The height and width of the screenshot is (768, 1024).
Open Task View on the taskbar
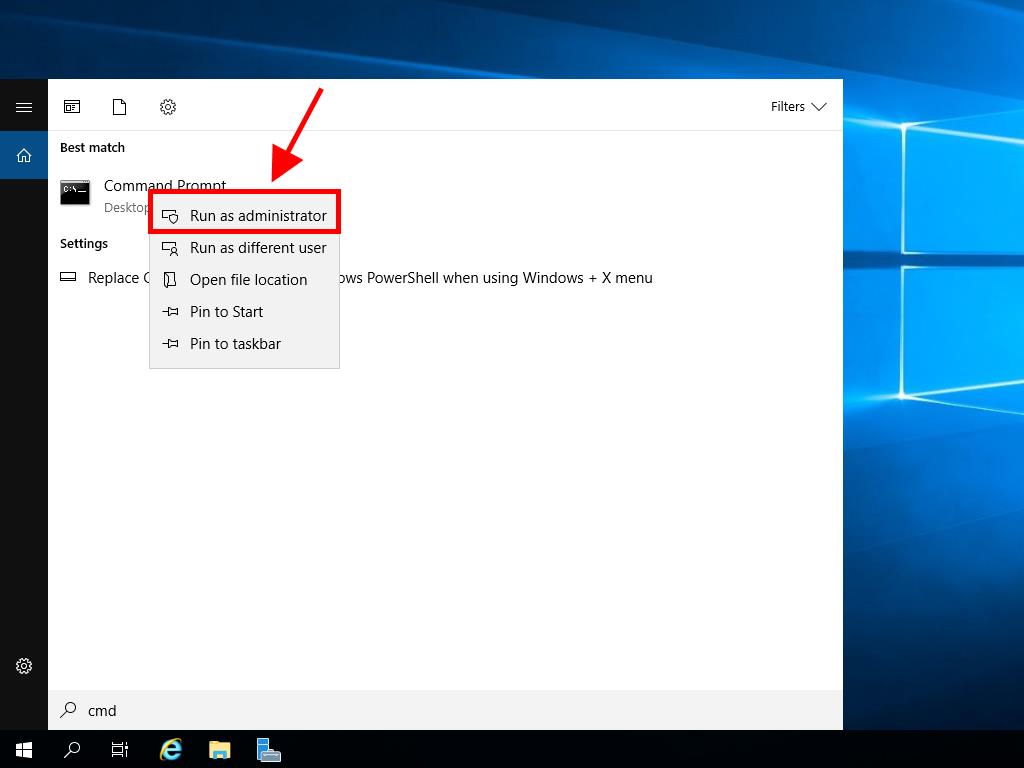coord(120,749)
